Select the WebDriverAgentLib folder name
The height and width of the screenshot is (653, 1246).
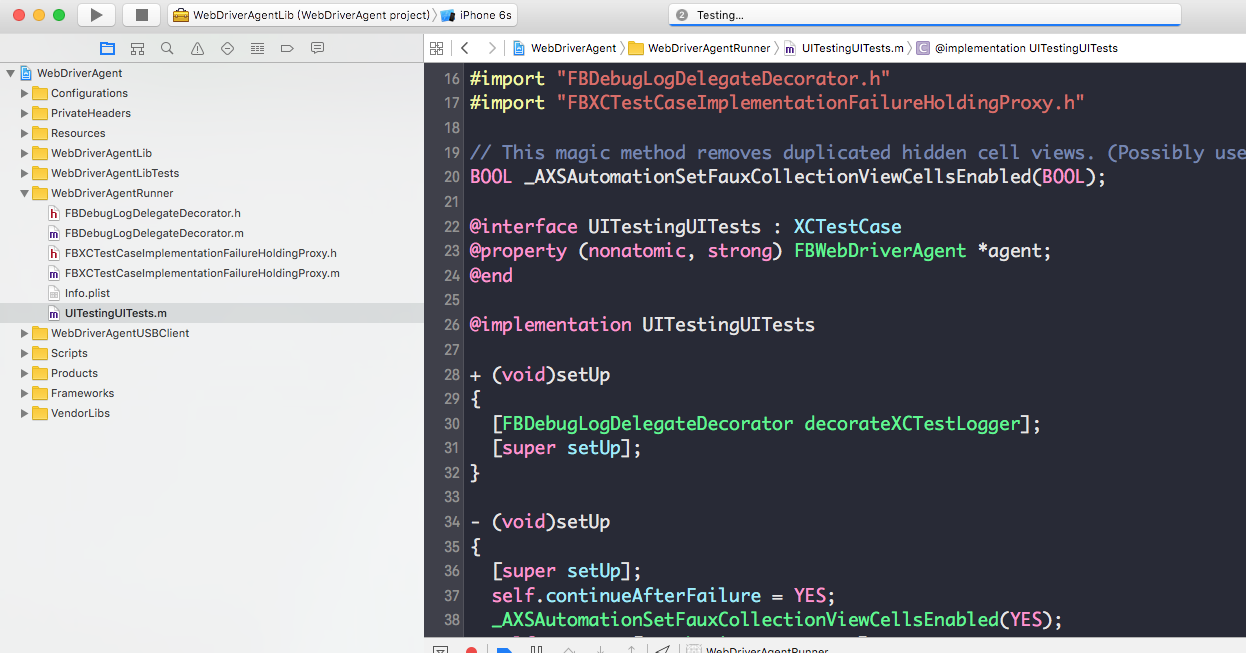101,153
